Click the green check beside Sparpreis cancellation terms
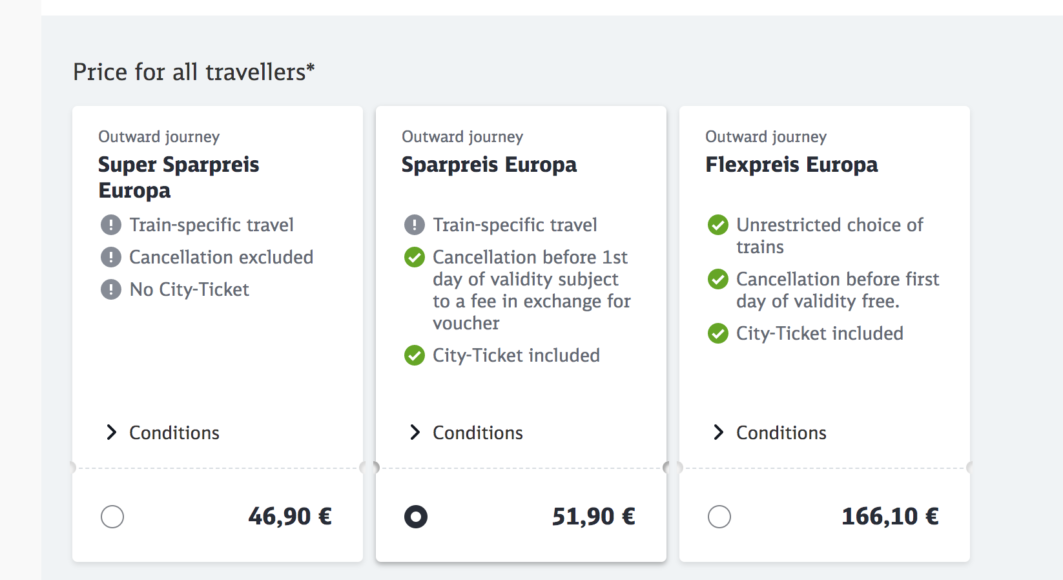 pyautogui.click(x=414, y=257)
